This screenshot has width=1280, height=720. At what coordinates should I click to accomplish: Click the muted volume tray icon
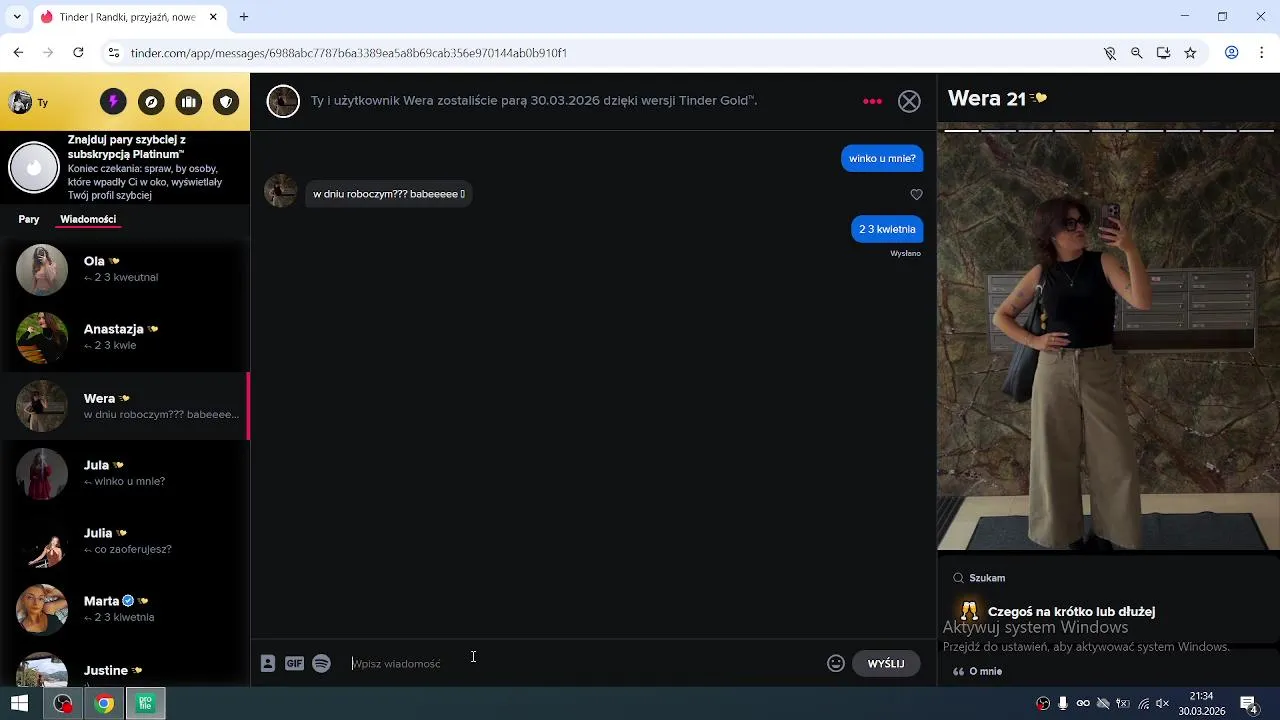click(1163, 704)
